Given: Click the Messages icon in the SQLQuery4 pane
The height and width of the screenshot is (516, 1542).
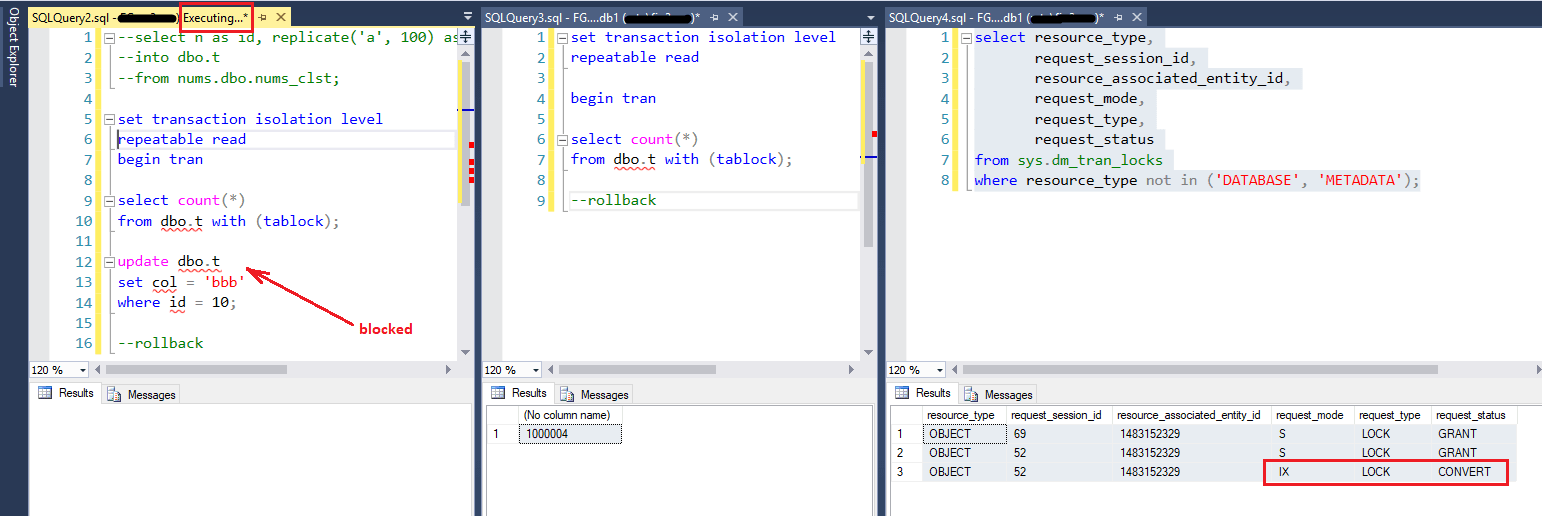Looking at the screenshot, I should (x=972, y=394).
